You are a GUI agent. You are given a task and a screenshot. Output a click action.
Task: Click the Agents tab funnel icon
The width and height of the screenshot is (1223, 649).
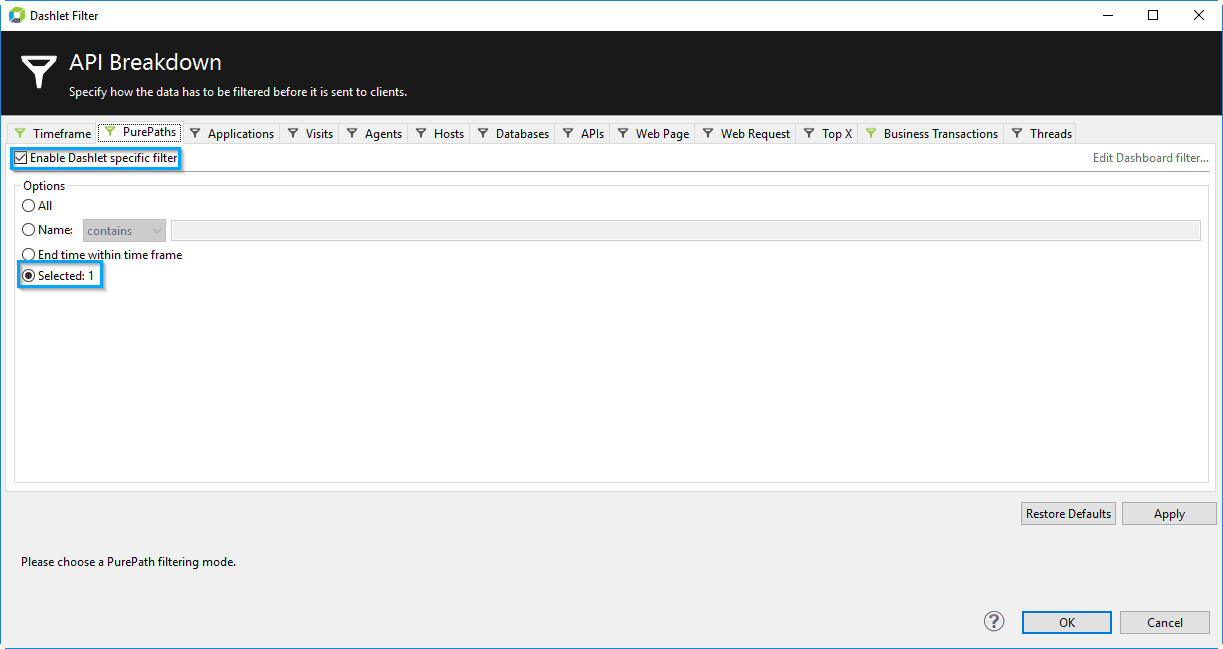[x=352, y=133]
